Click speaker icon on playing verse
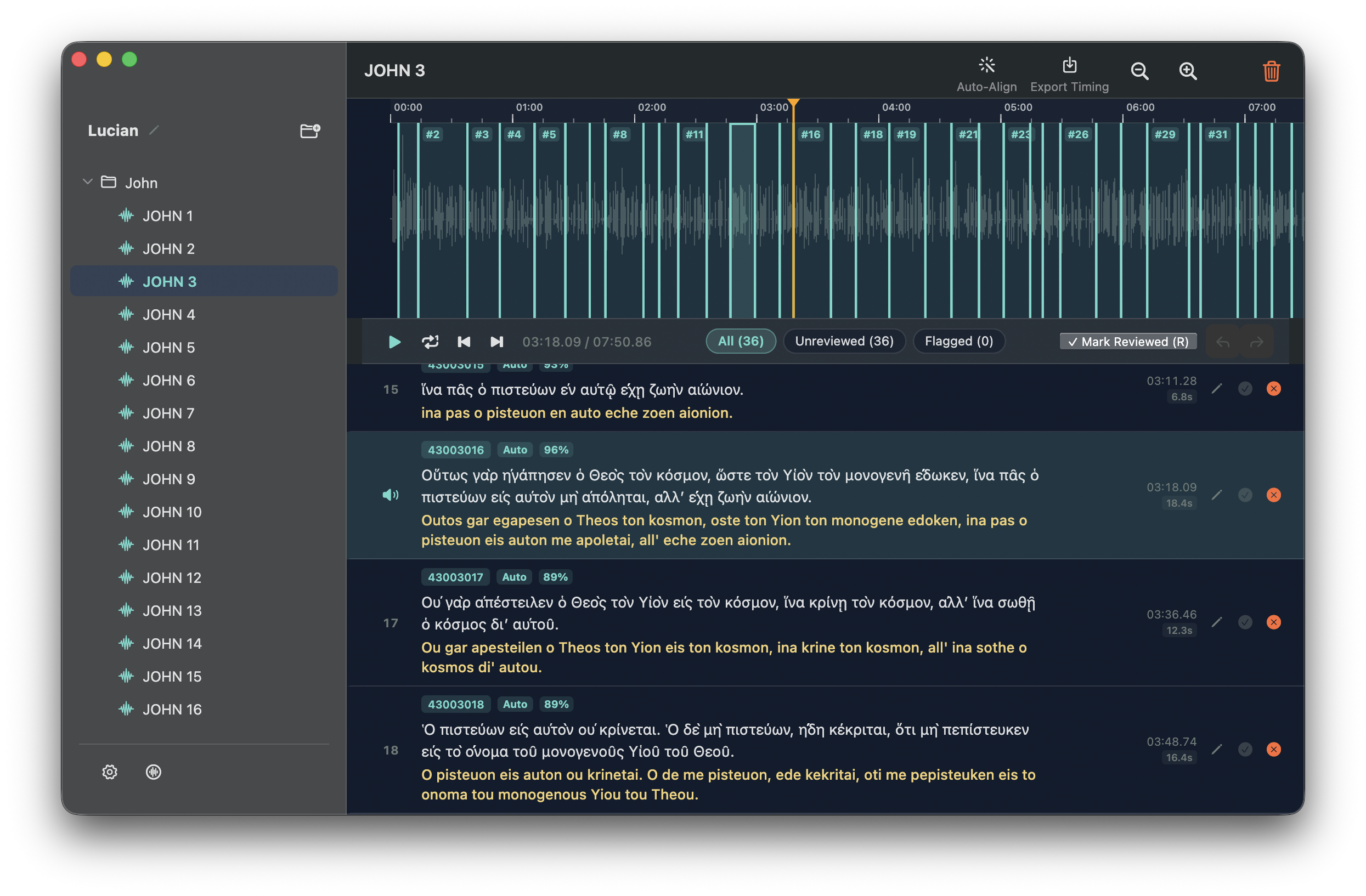Viewport: 1366px width, 896px height. click(x=390, y=495)
